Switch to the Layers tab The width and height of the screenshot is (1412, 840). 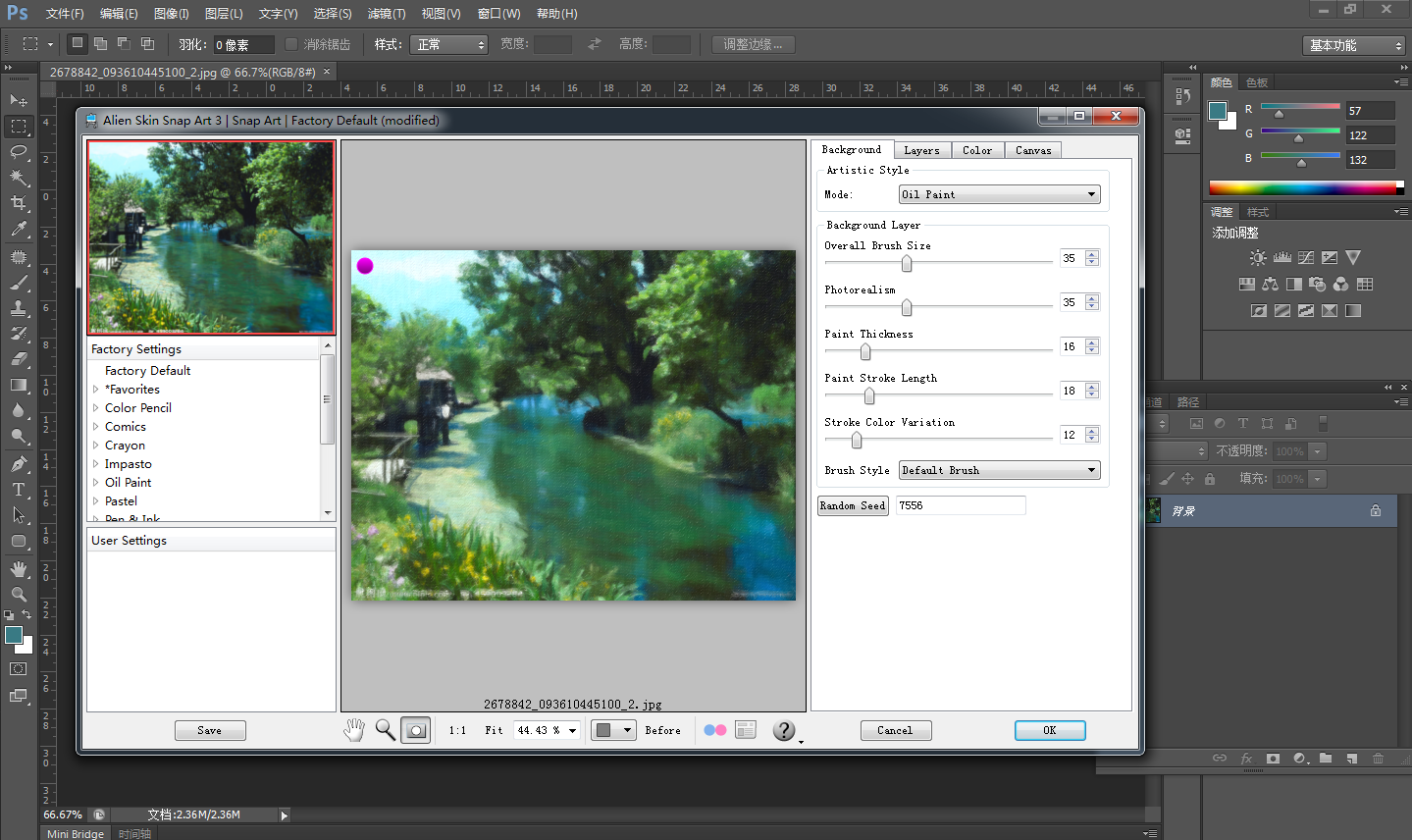921,150
